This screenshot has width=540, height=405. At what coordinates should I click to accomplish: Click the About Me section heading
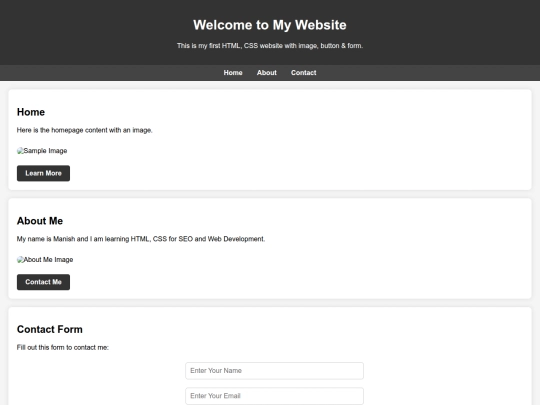point(40,221)
